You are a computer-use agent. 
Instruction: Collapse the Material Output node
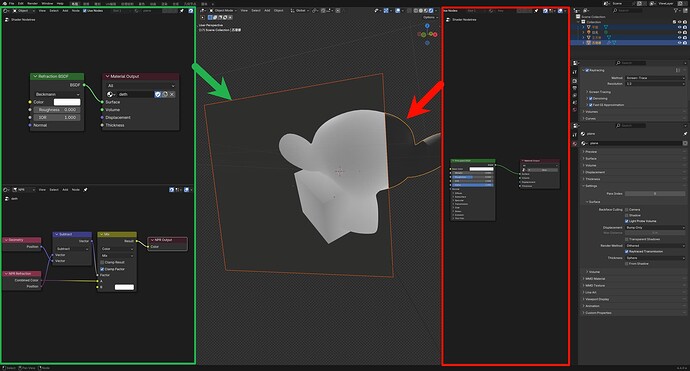(107, 77)
